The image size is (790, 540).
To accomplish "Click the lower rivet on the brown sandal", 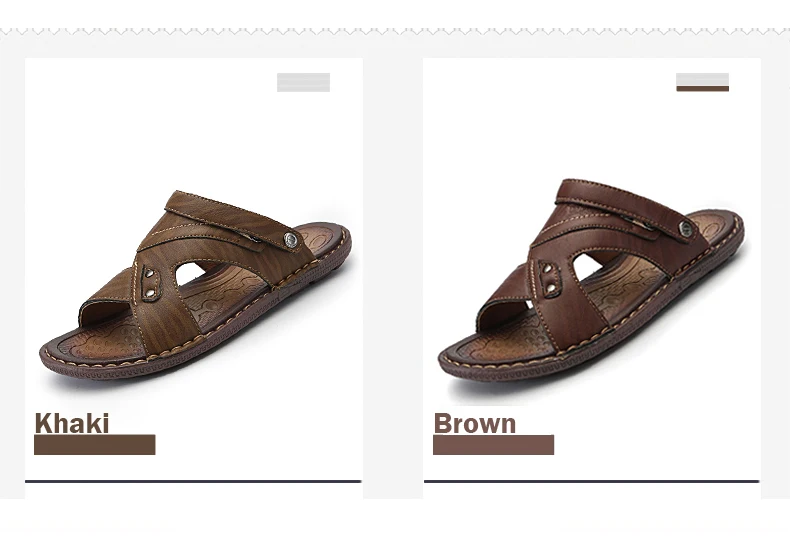I will coord(552,288).
